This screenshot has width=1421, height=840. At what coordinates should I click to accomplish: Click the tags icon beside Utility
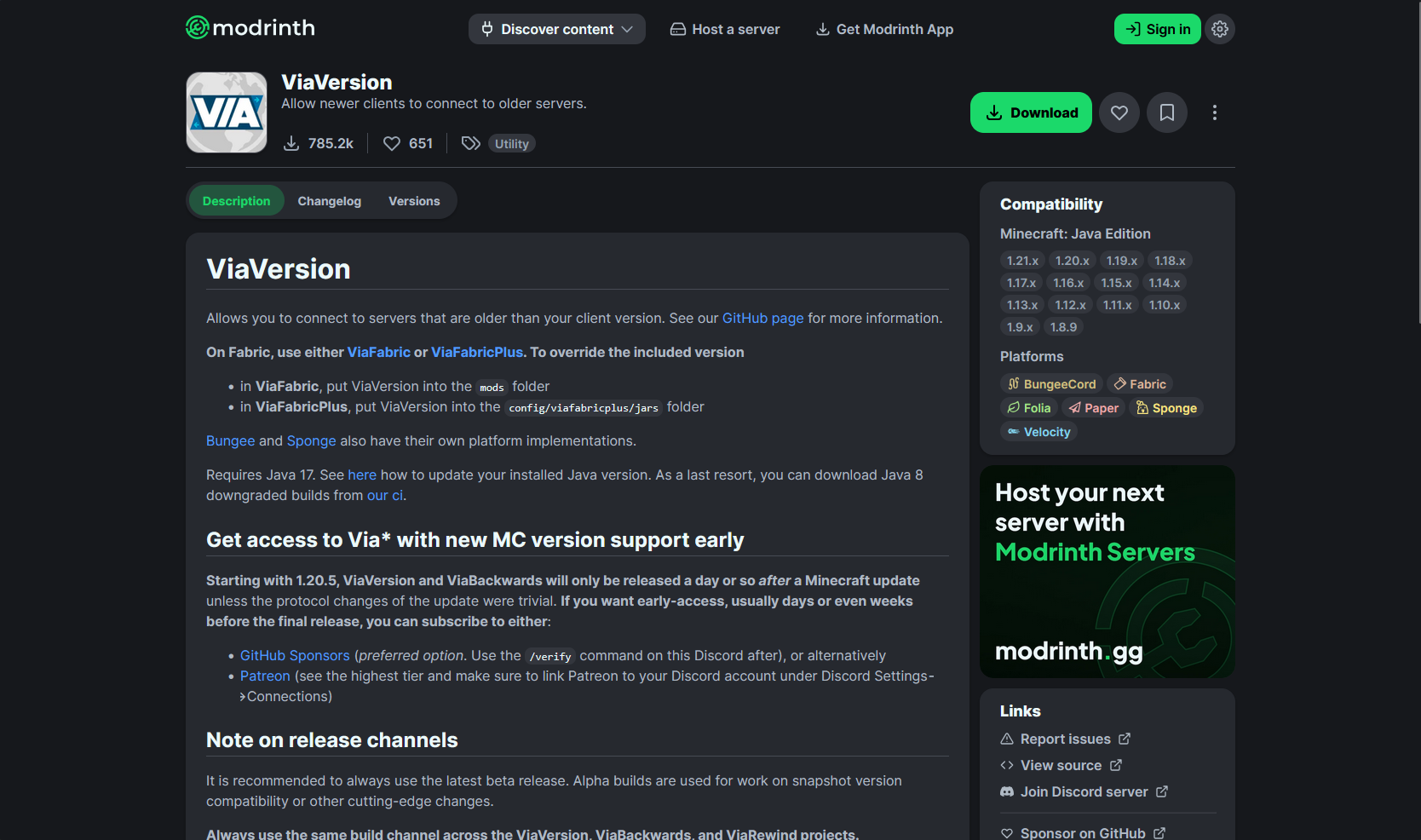click(x=471, y=143)
